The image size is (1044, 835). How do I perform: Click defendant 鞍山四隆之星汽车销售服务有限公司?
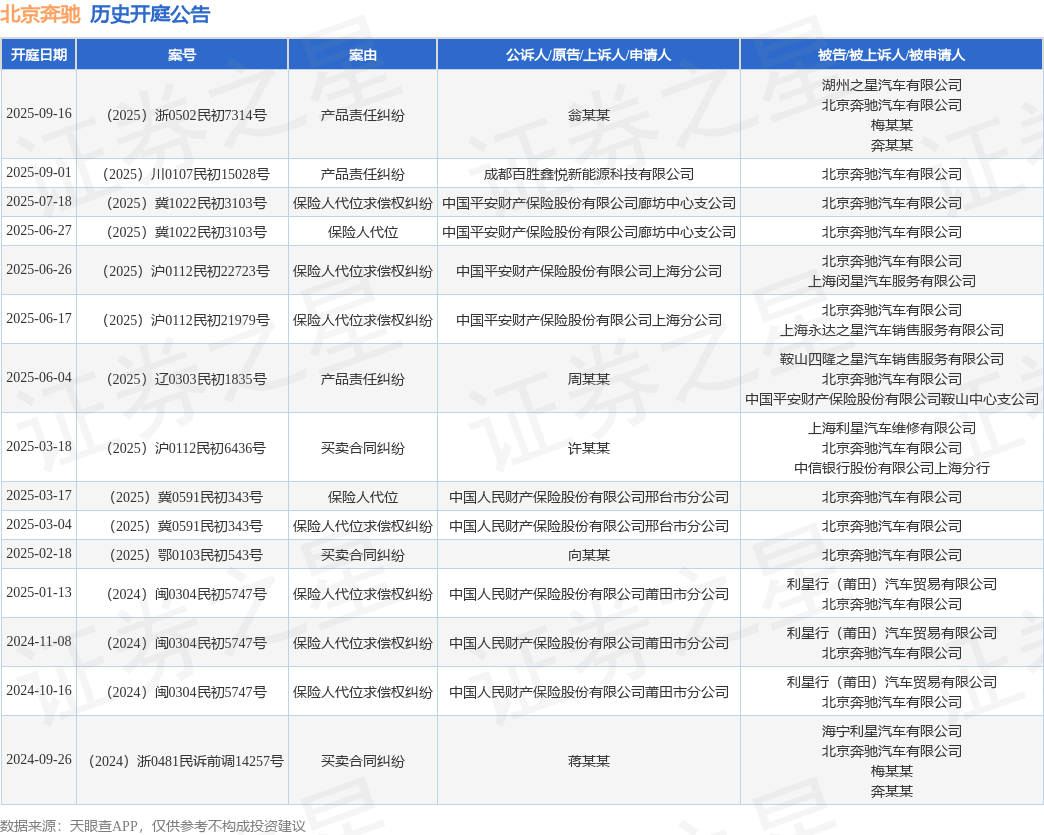coord(892,360)
